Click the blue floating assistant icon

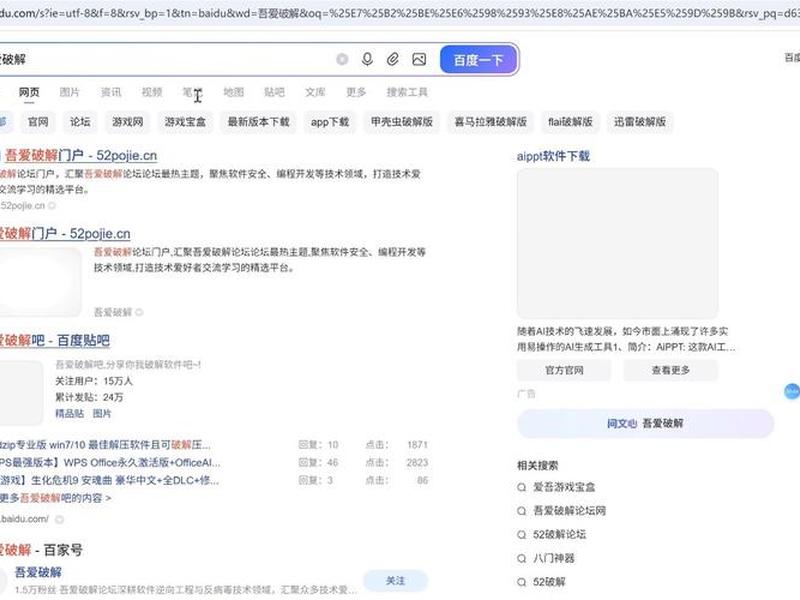point(792,391)
